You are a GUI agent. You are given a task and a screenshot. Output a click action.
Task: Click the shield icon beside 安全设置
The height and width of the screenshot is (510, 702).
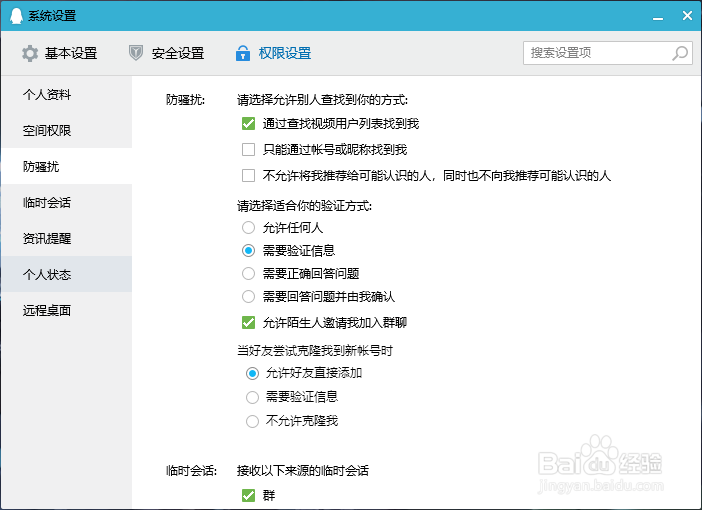136,53
